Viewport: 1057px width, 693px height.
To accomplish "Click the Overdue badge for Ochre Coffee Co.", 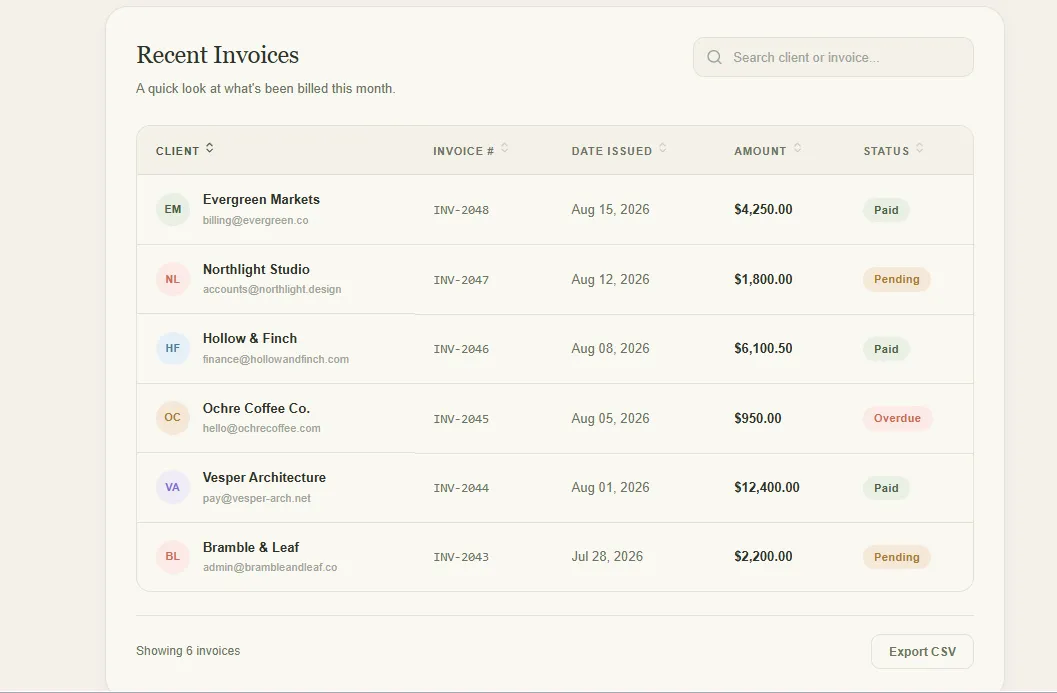I will 897,418.
